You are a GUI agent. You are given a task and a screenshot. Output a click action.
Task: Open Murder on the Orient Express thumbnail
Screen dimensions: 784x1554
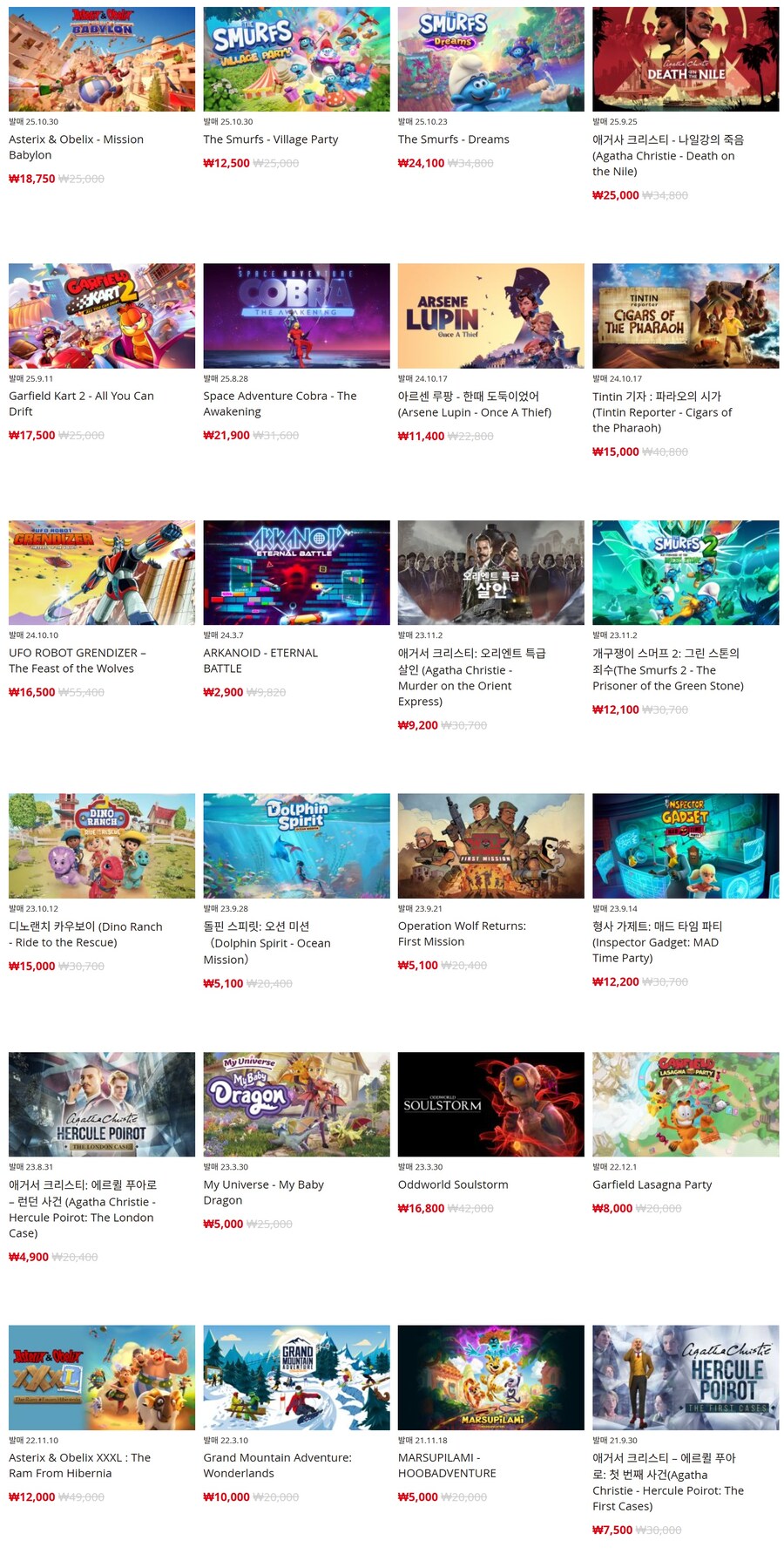click(x=491, y=573)
